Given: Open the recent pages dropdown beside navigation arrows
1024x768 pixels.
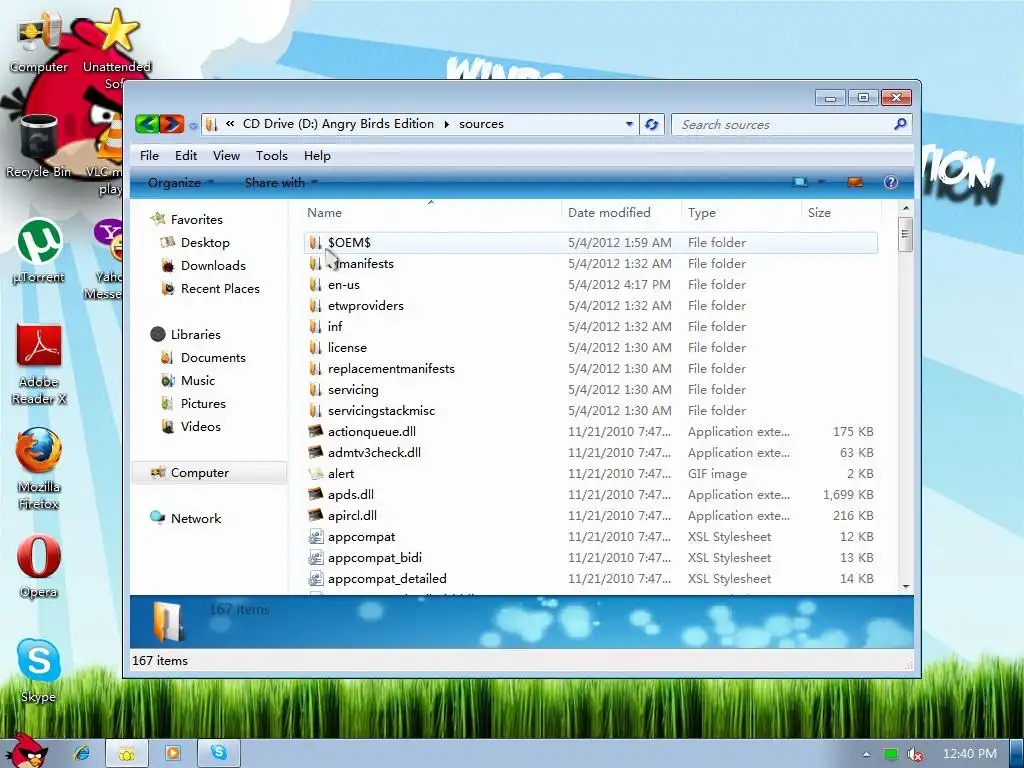Looking at the screenshot, I should tap(193, 125).
